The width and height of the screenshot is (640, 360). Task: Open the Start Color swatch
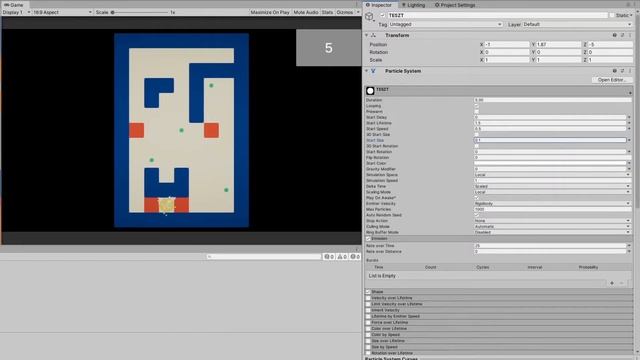550,163
